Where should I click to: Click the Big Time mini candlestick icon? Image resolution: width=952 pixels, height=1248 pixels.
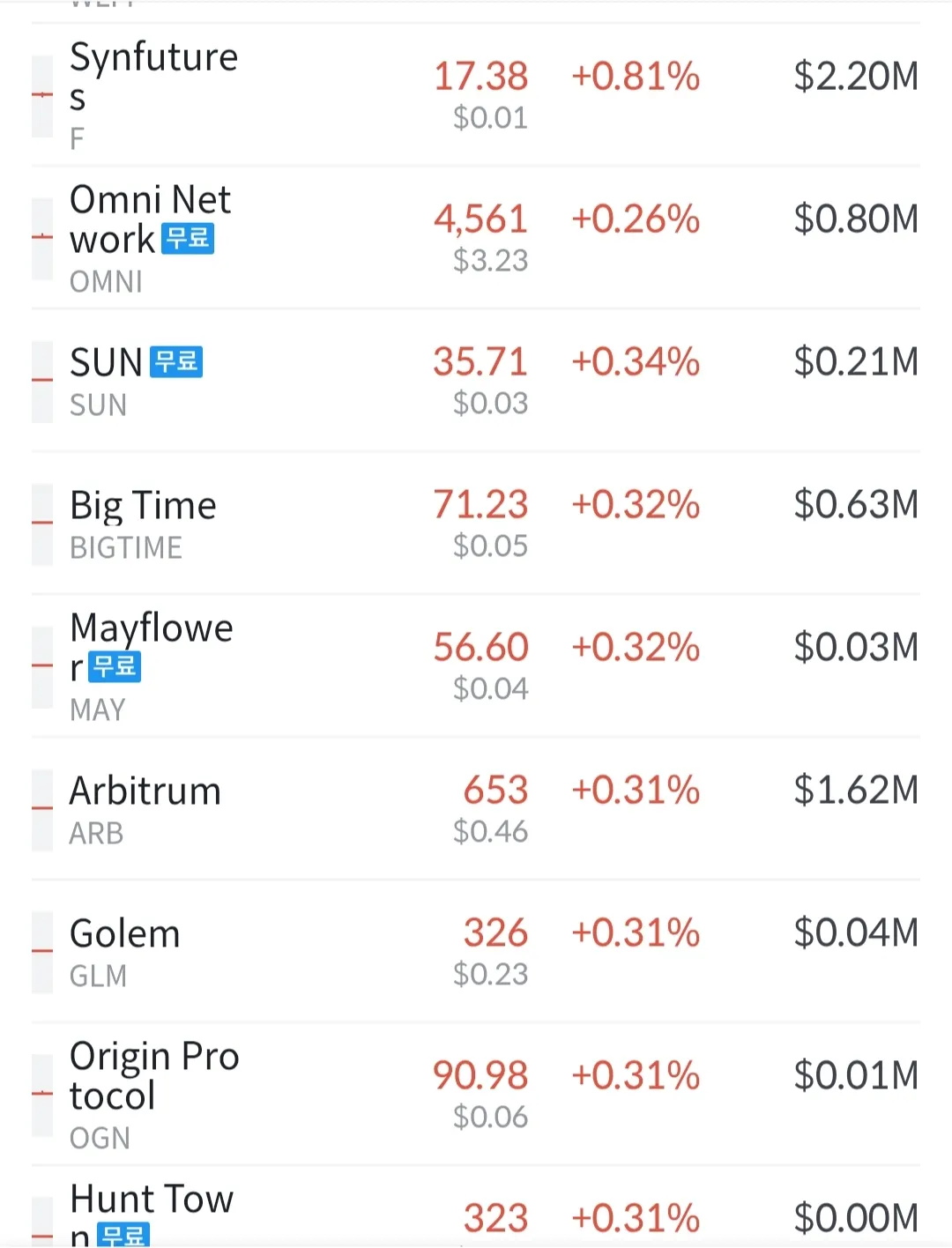[x=42, y=524]
